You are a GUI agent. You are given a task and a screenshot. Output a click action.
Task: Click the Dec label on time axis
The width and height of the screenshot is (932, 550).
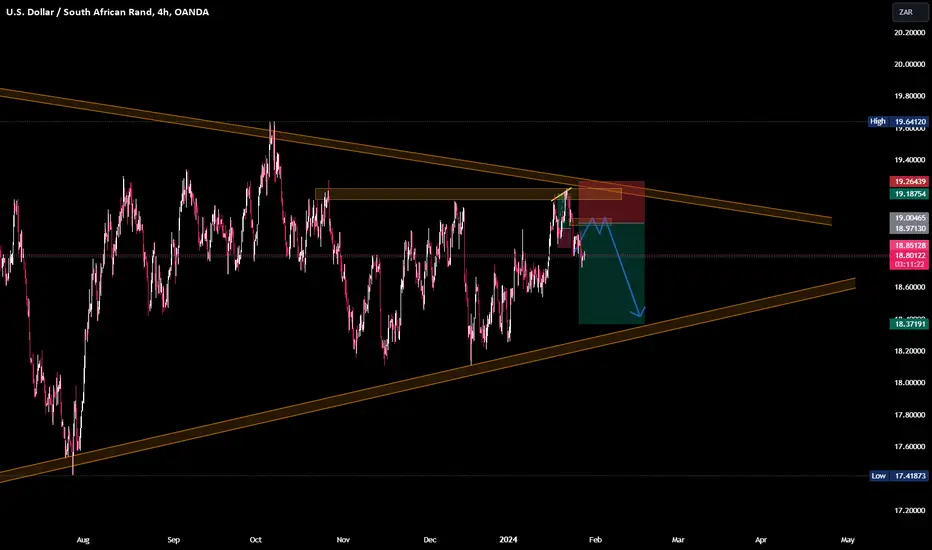click(430, 540)
